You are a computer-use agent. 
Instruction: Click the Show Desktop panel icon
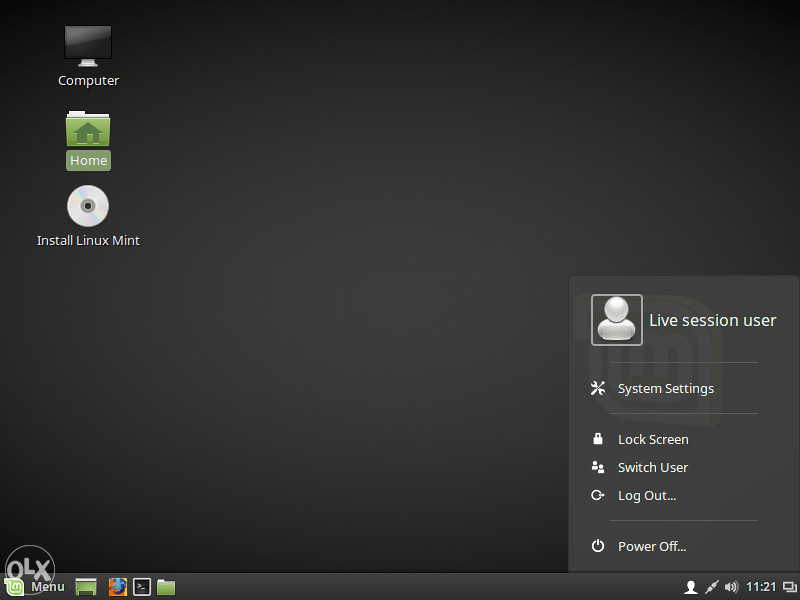point(86,587)
